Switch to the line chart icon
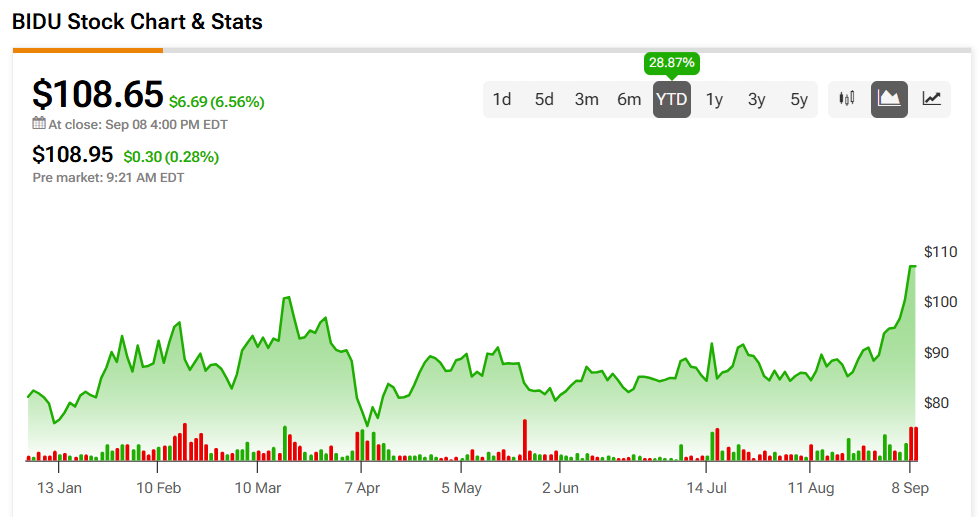 (931, 99)
